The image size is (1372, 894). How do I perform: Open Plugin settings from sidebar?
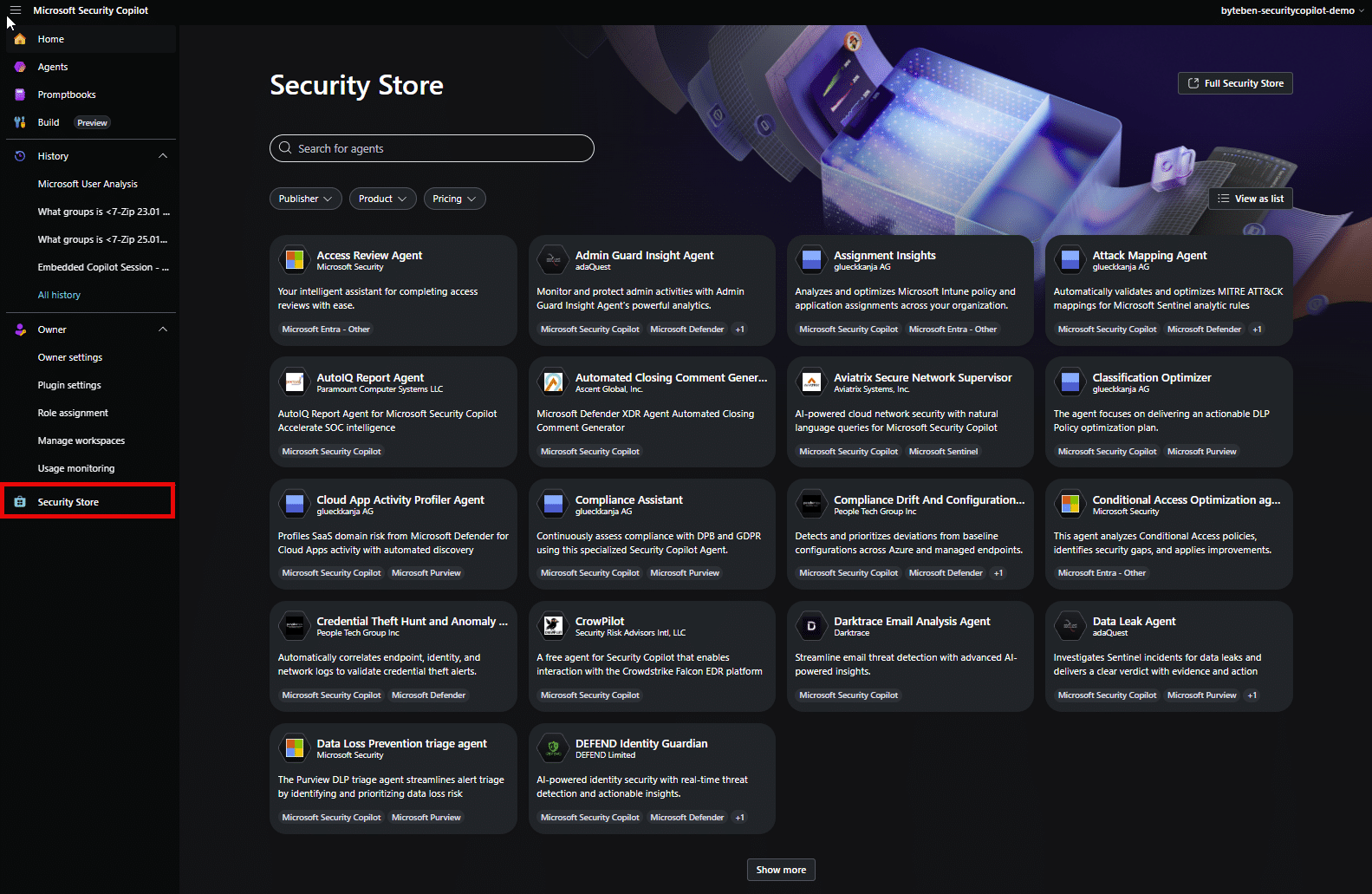69,385
